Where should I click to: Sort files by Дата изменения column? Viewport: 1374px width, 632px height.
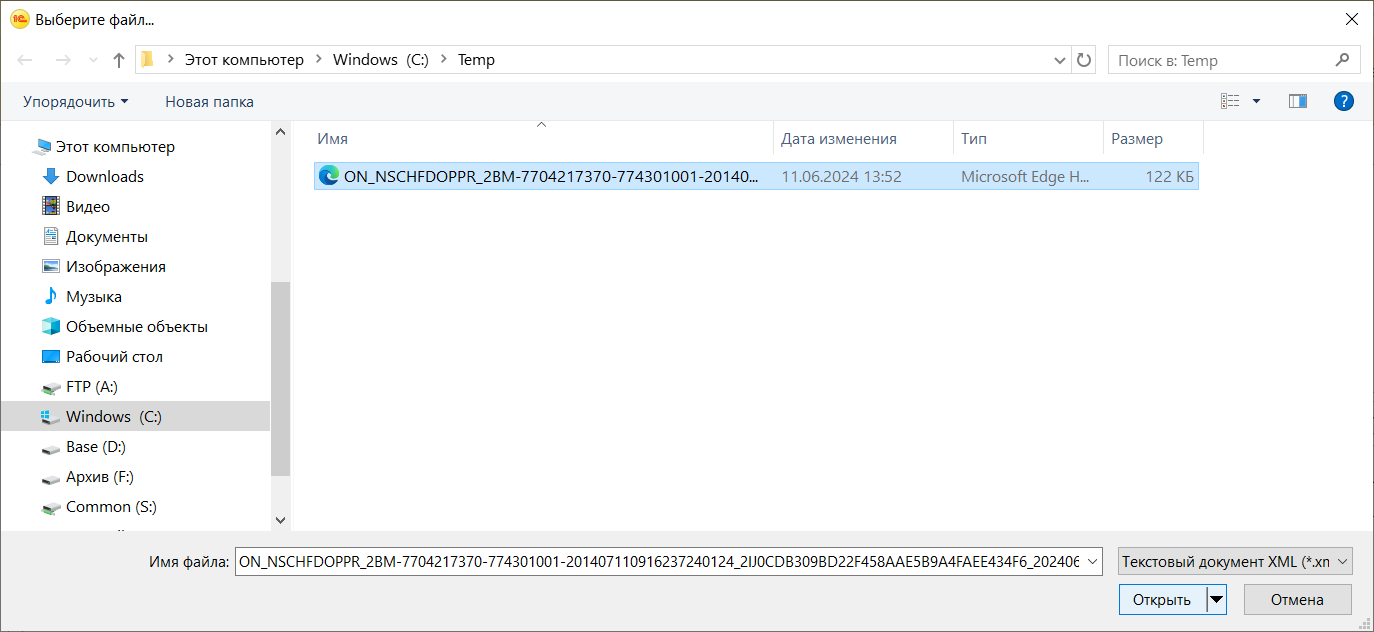(x=838, y=139)
